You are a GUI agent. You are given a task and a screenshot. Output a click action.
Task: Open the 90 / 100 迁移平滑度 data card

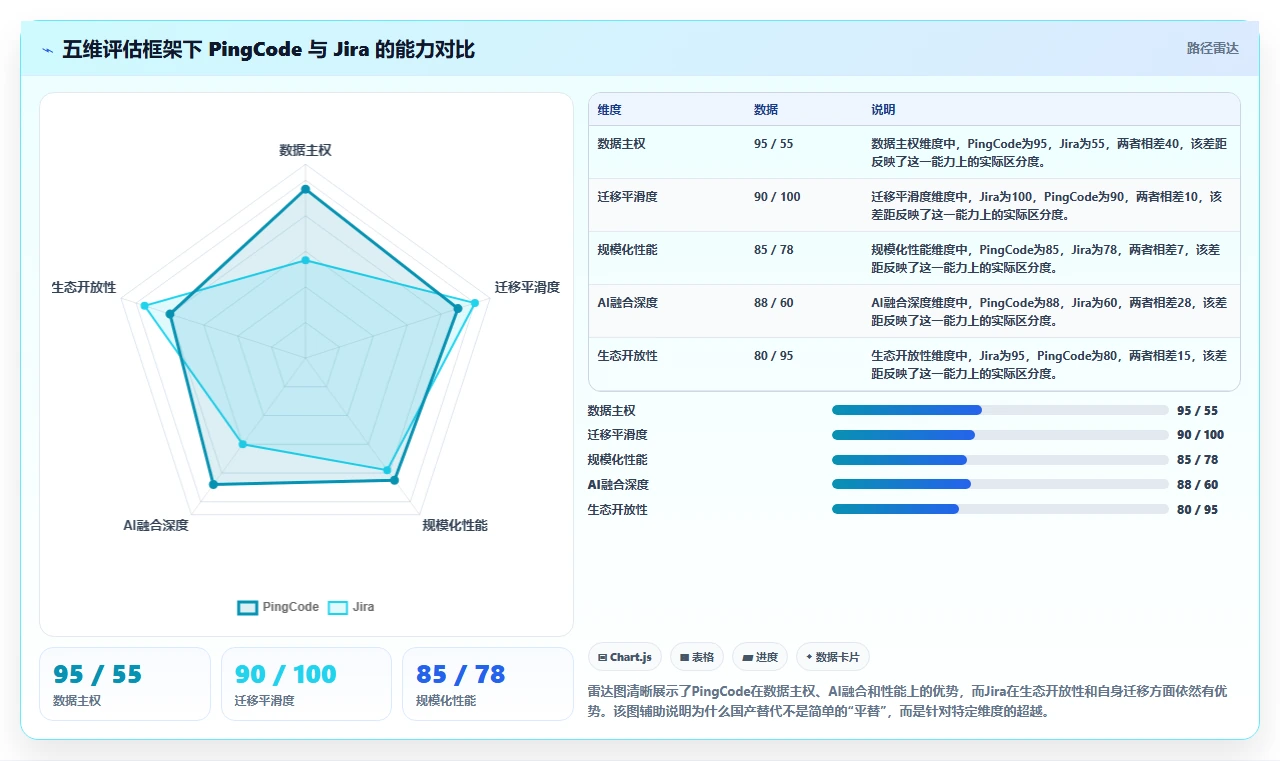[x=306, y=684]
